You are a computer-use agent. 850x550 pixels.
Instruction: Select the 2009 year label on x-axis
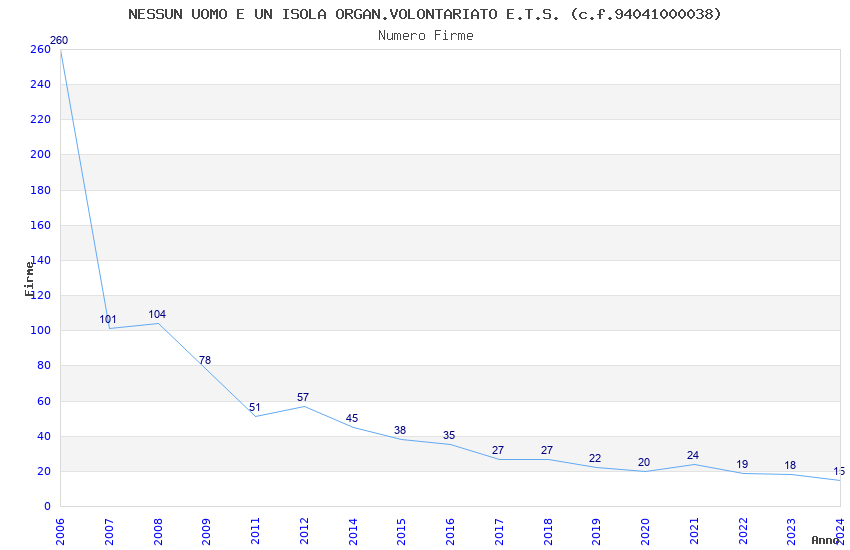207,531
